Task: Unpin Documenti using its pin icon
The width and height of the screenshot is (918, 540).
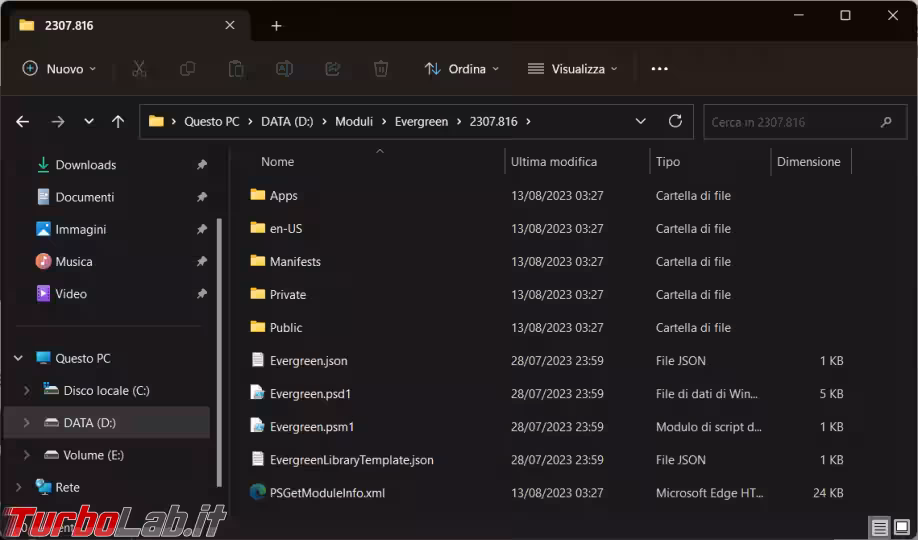Action: 202,197
